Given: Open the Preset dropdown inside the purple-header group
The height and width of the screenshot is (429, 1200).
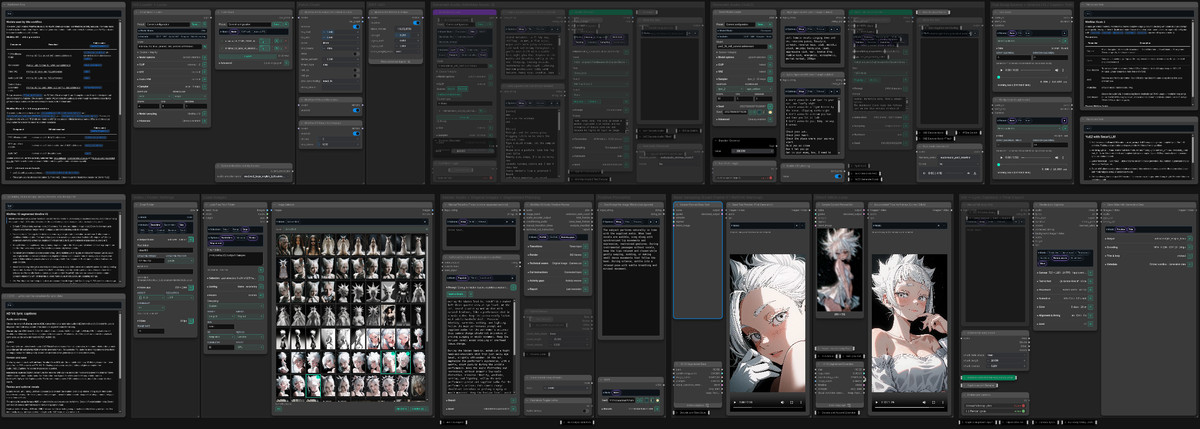Looking at the screenshot, I should (x=462, y=22).
